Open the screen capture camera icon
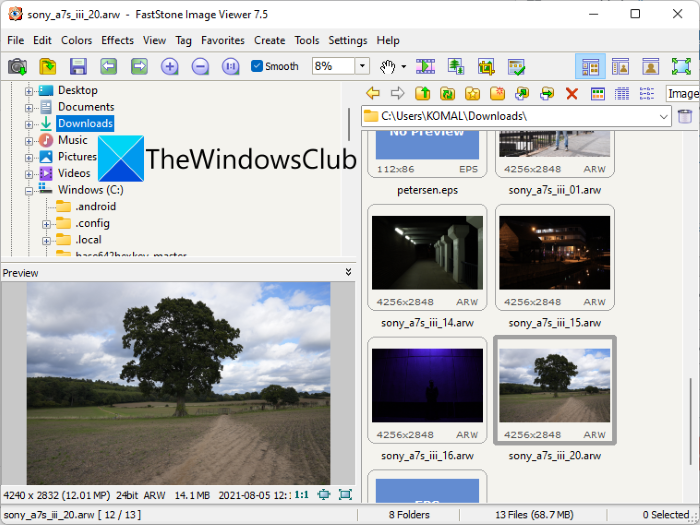Screen dimensions: 700x525 tap(17, 66)
